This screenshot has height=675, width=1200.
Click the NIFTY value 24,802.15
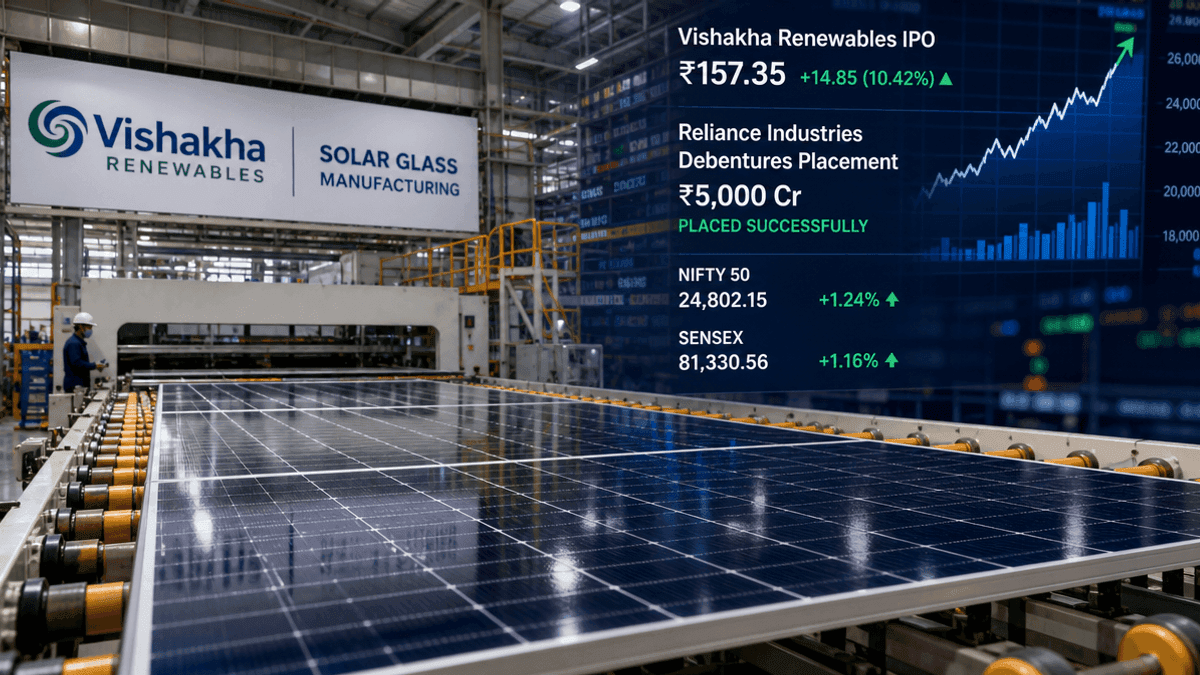click(722, 299)
